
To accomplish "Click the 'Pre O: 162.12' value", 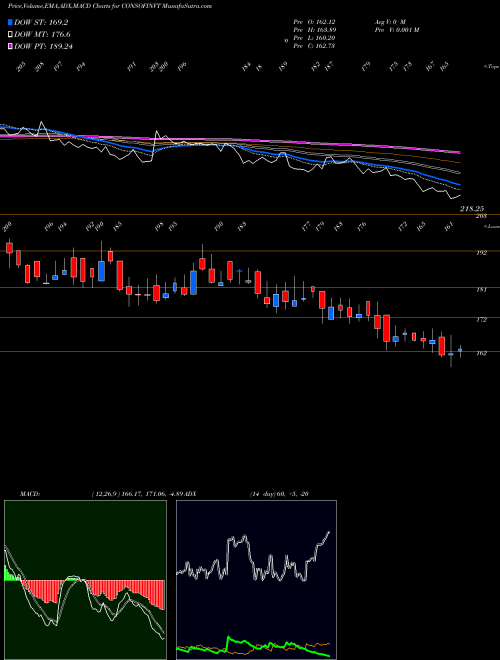I will [314, 21].
